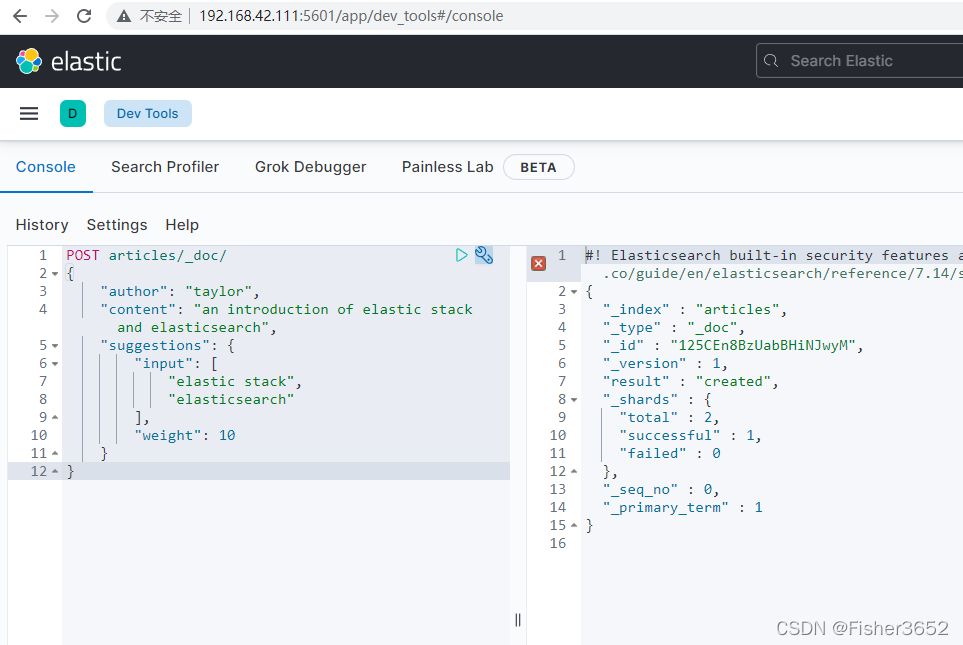Click the "_type" : "_doc" line
Viewport: 963px width, 645px height.
click(674, 327)
